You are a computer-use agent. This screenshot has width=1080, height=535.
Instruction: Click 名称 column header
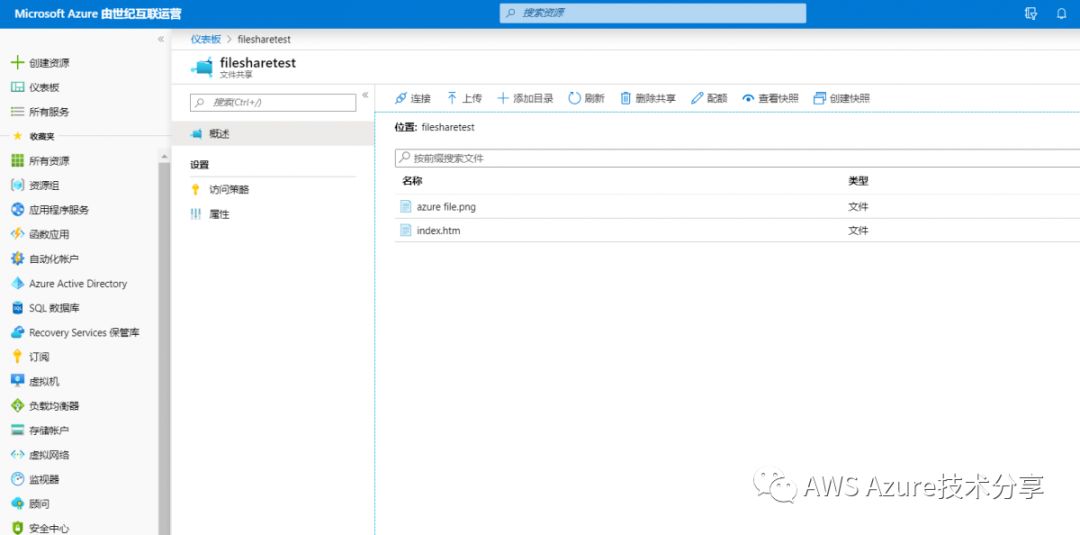pyautogui.click(x=412, y=181)
